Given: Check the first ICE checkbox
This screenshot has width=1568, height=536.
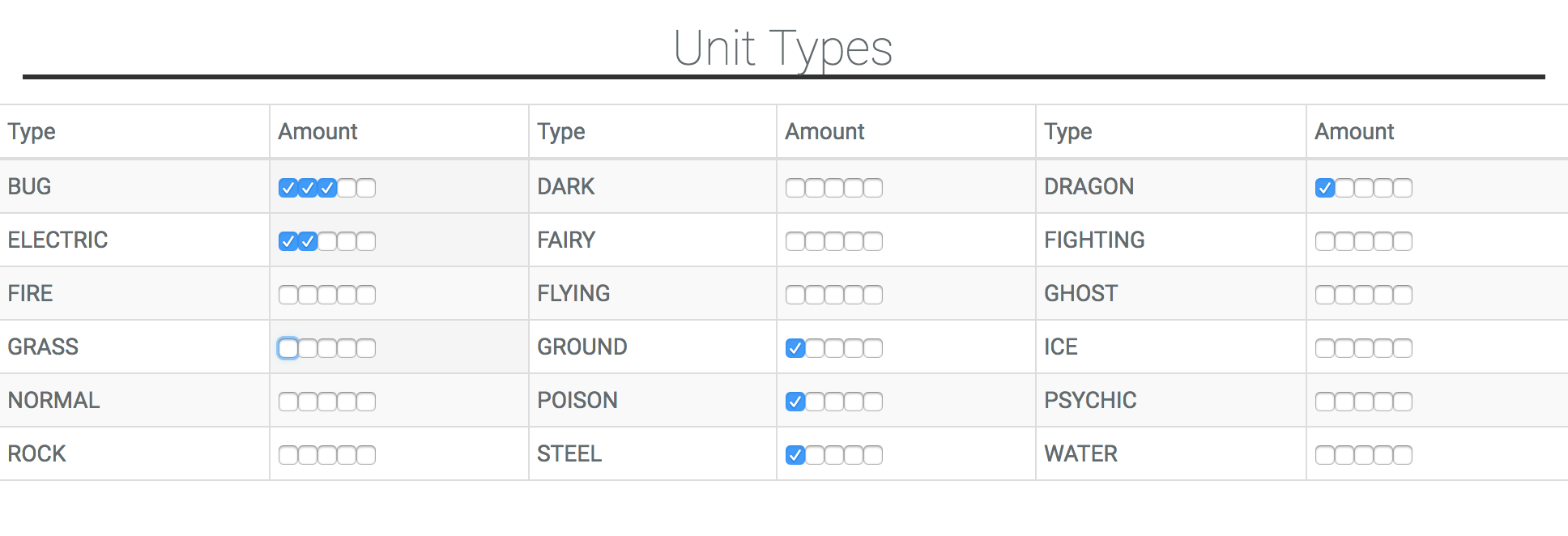Looking at the screenshot, I should pyautogui.click(x=1325, y=348).
